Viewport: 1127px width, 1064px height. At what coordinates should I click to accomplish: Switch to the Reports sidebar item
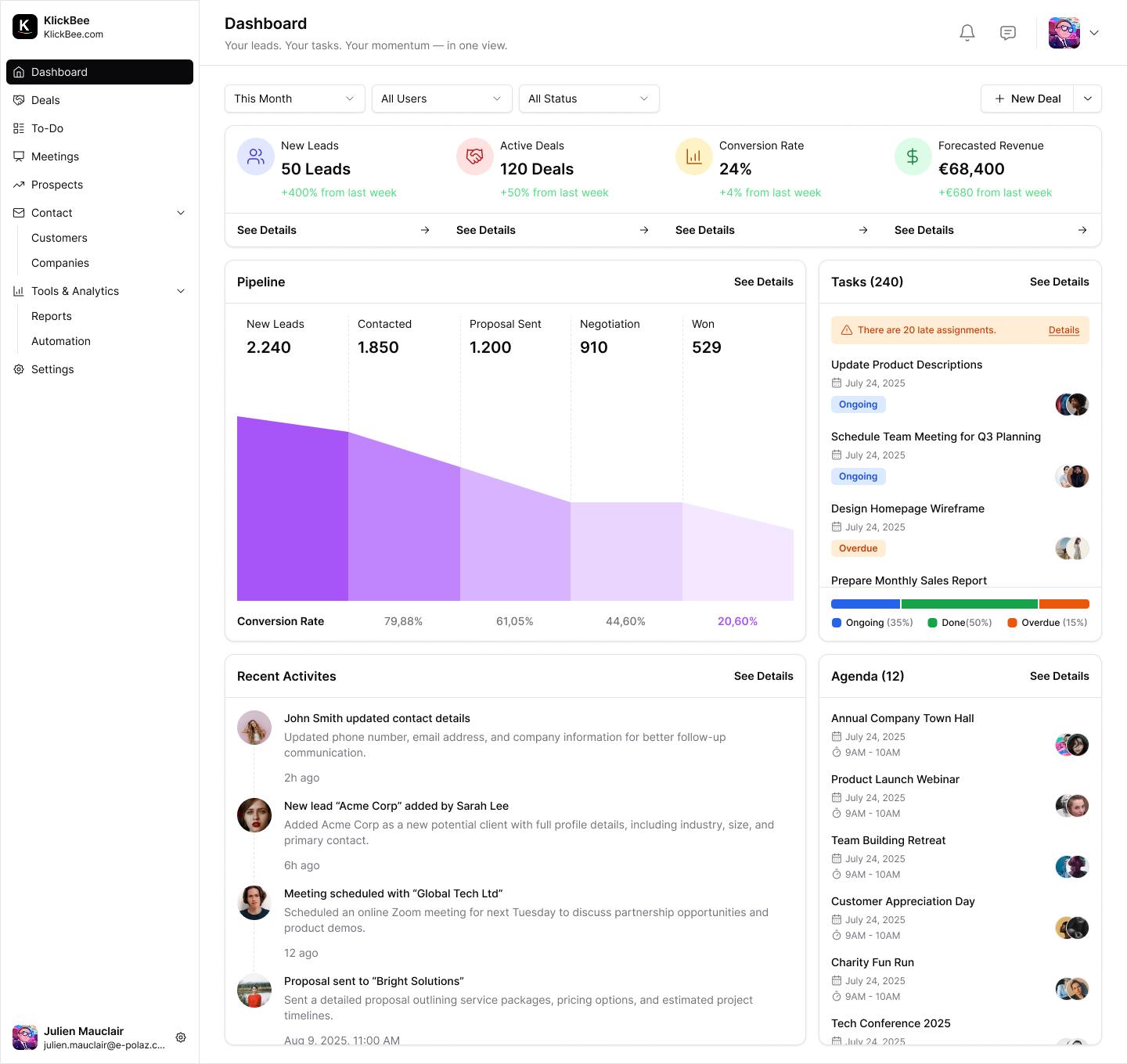[52, 316]
